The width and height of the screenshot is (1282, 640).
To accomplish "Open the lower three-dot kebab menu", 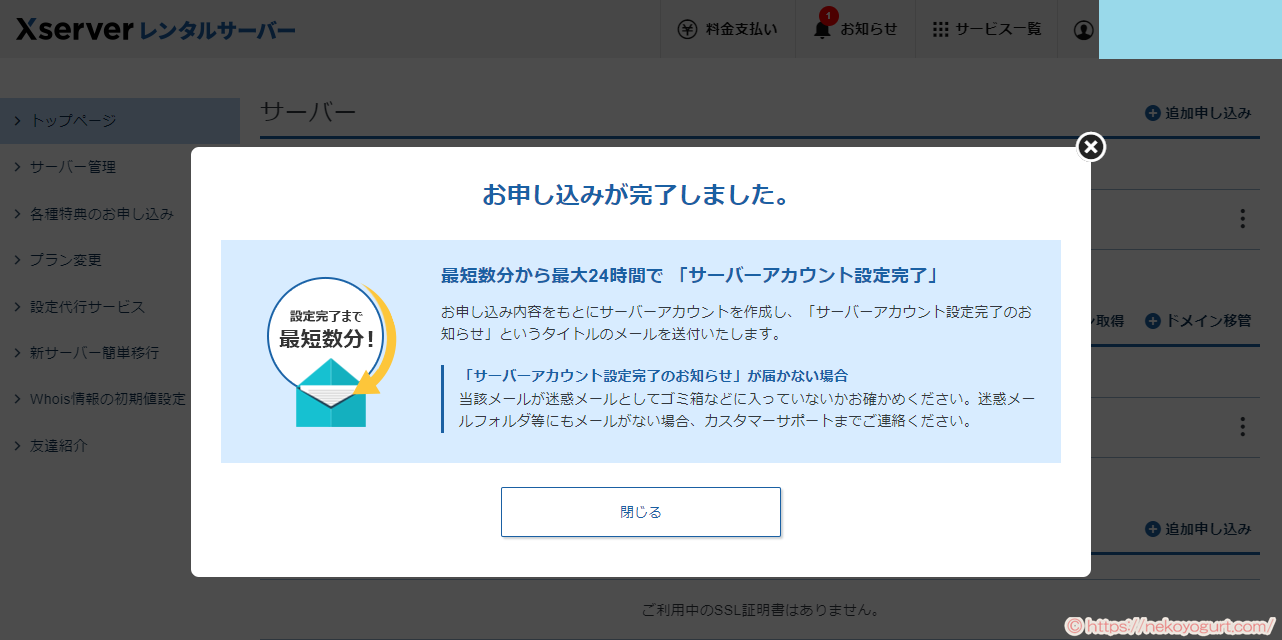I will click(x=1241, y=428).
